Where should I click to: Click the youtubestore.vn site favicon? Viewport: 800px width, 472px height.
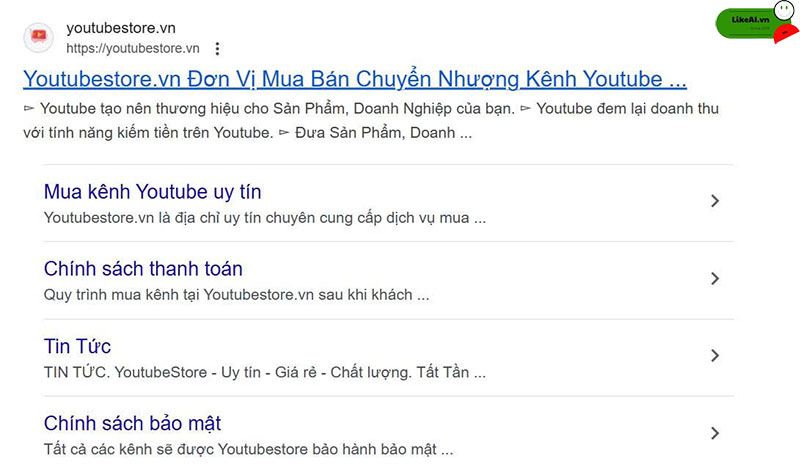[x=39, y=37]
